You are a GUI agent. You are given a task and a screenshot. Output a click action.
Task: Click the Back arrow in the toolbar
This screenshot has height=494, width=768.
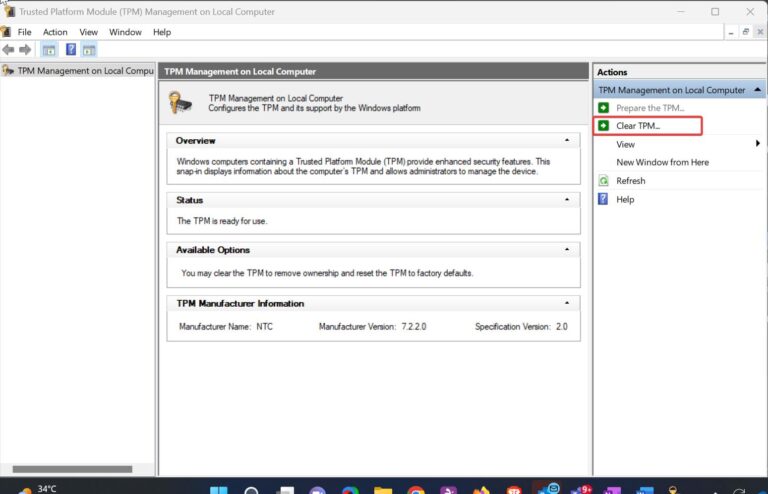tap(8, 50)
